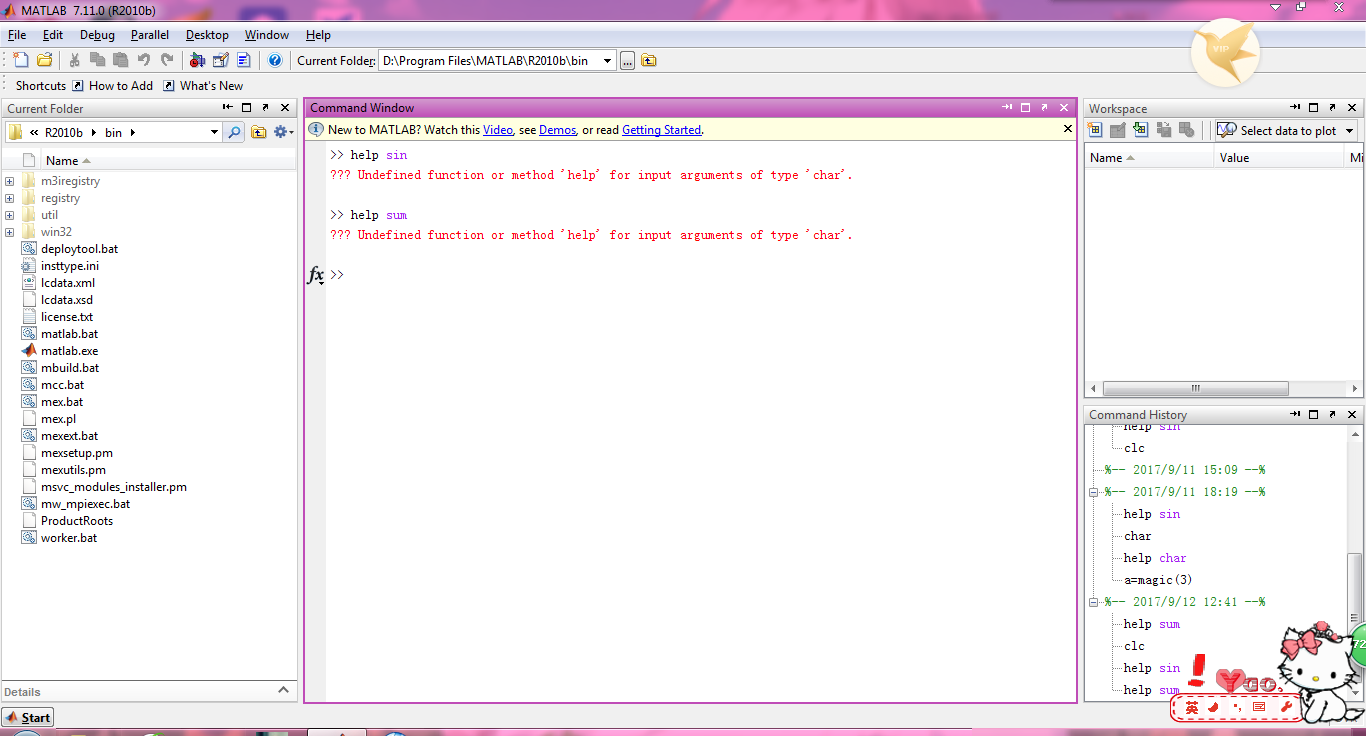Click the Open file folder icon
Viewport: 1366px width, 736px height.
(x=44, y=60)
